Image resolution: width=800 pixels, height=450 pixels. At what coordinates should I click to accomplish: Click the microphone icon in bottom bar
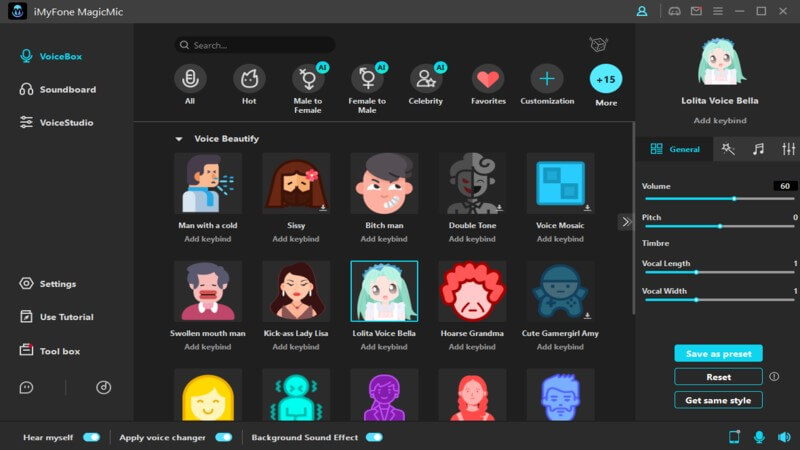(x=759, y=437)
